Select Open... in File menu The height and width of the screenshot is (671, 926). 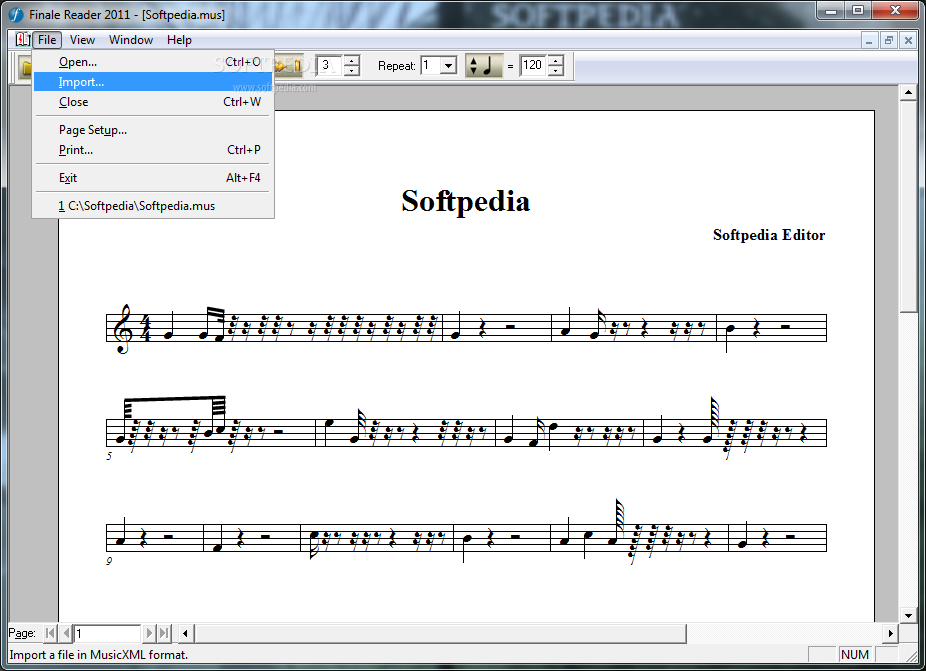(153, 61)
